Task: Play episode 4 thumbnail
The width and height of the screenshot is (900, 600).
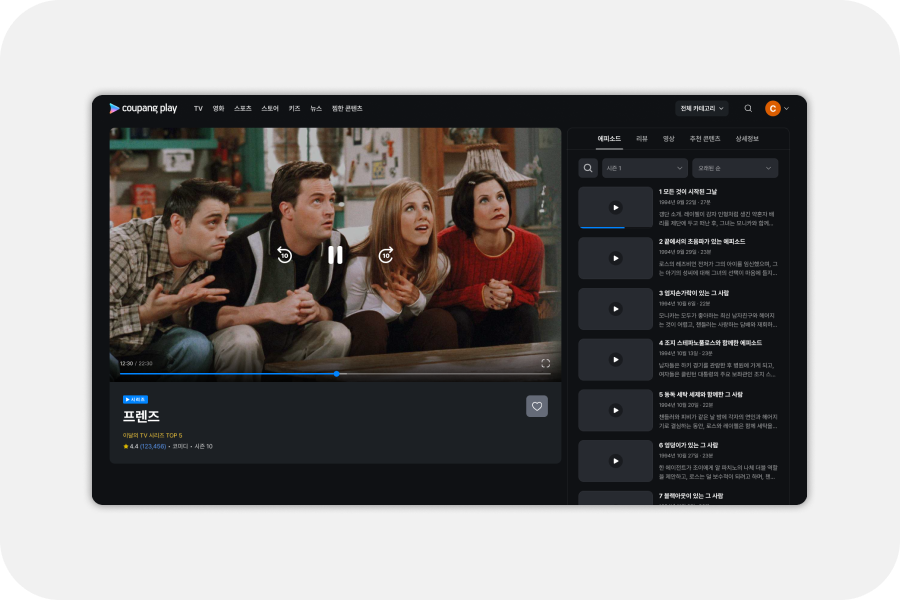Action: point(615,359)
